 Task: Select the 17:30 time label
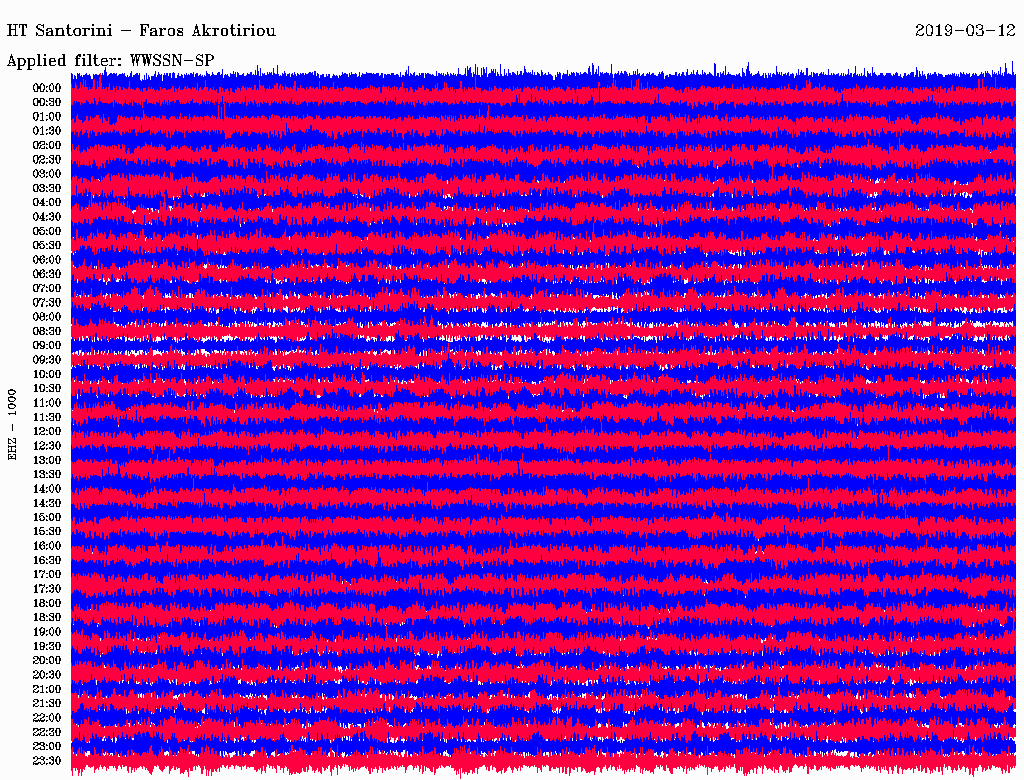tap(47, 589)
